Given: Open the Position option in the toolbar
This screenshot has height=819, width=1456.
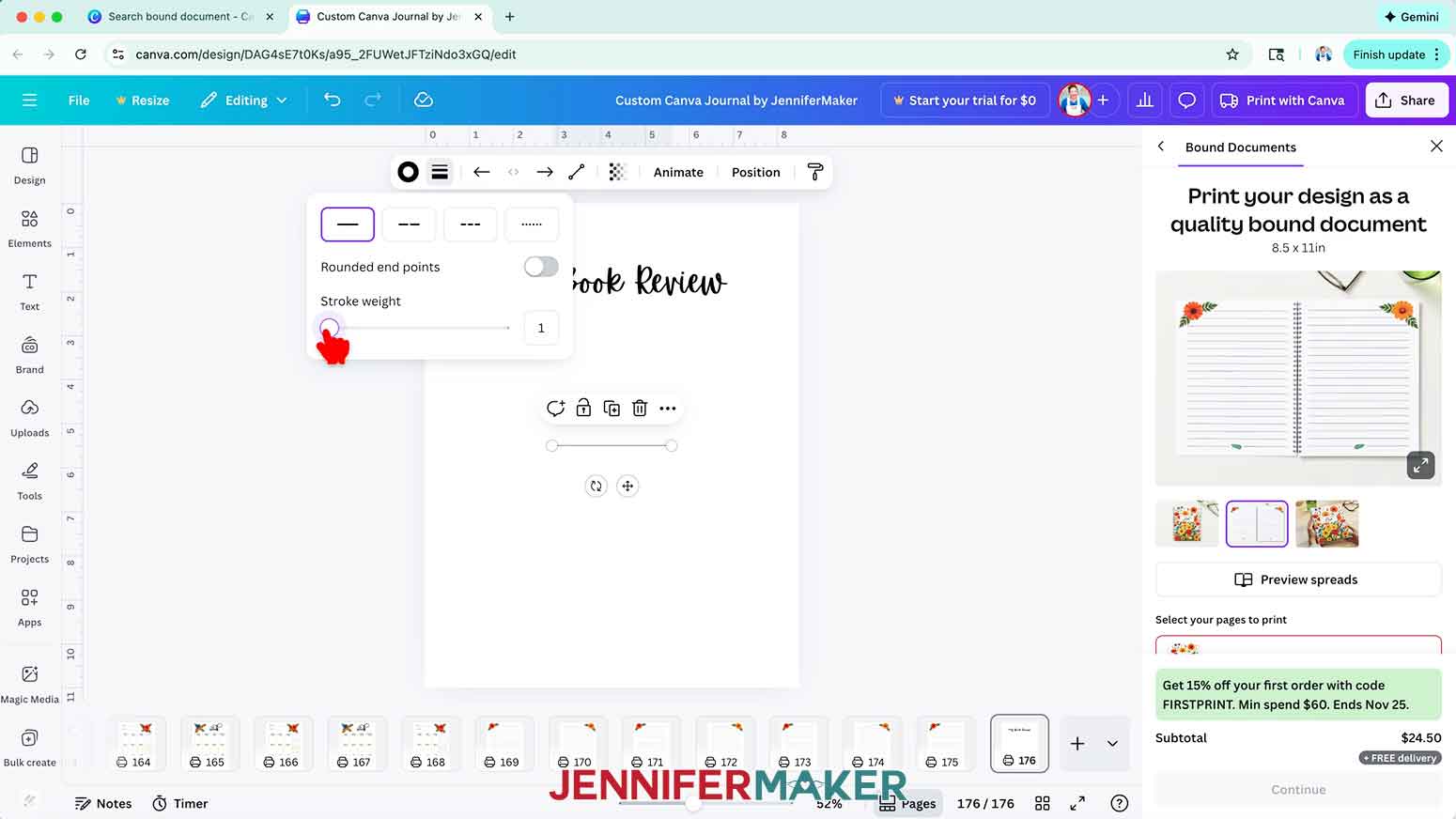Looking at the screenshot, I should (x=756, y=172).
